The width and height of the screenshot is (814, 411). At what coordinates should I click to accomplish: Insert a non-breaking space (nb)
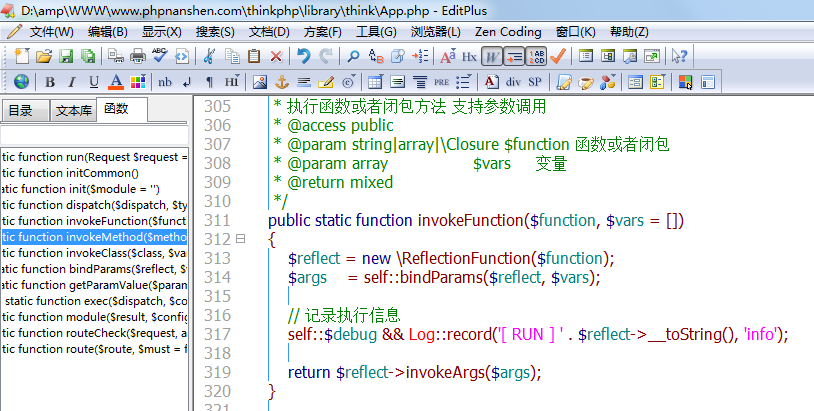(165, 82)
